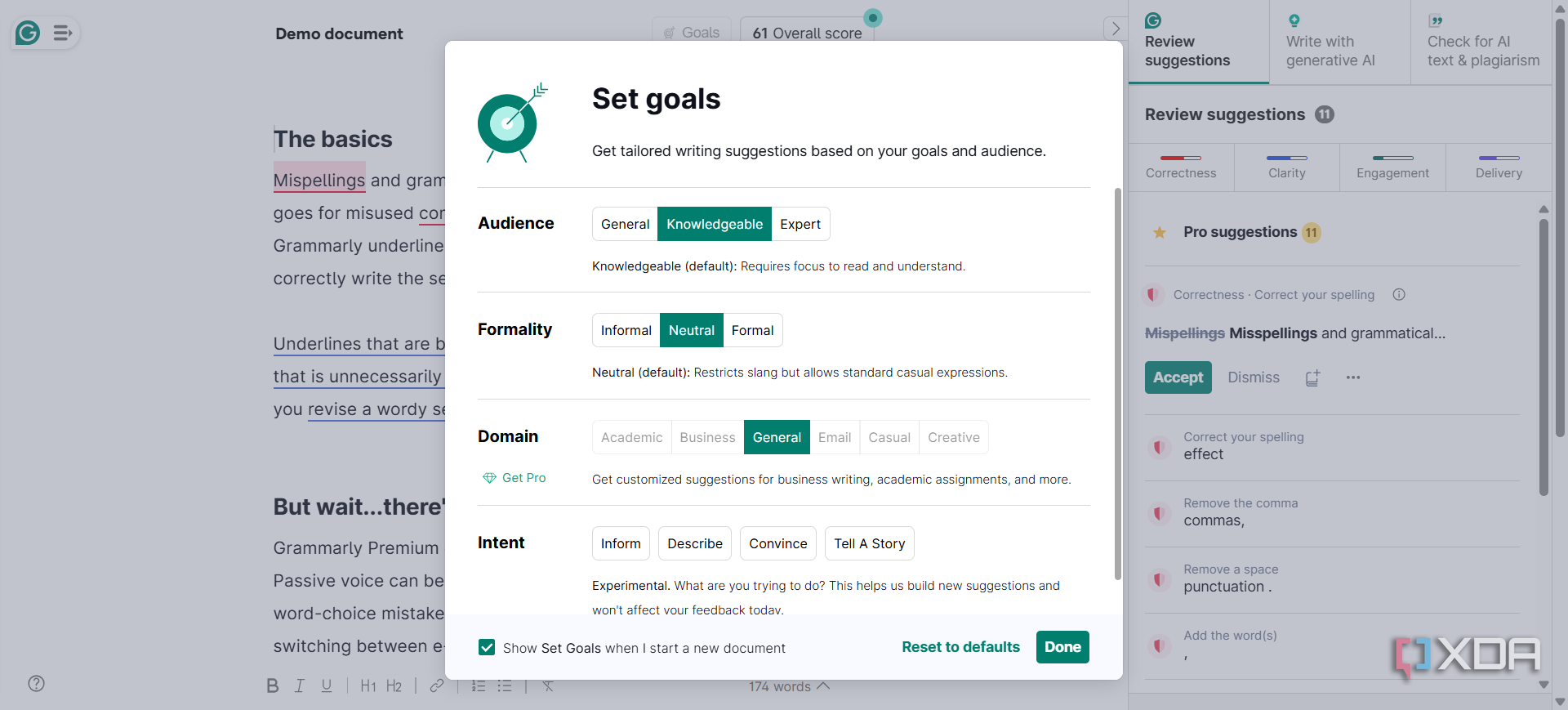
Task: Toggle bold formatting
Action: coord(273,685)
